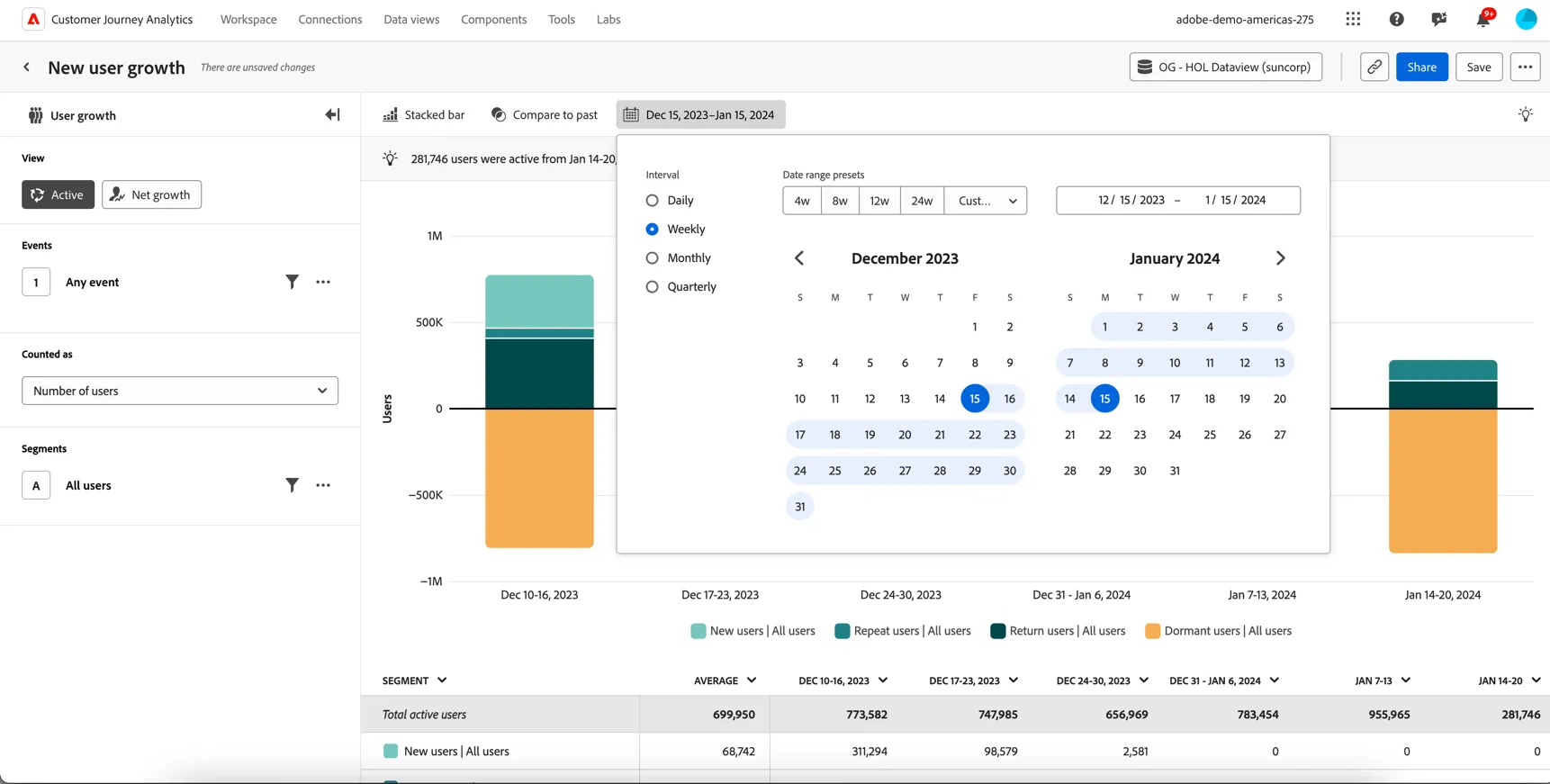
Task: Toggle the insights lightbulb at top right
Action: click(1525, 114)
